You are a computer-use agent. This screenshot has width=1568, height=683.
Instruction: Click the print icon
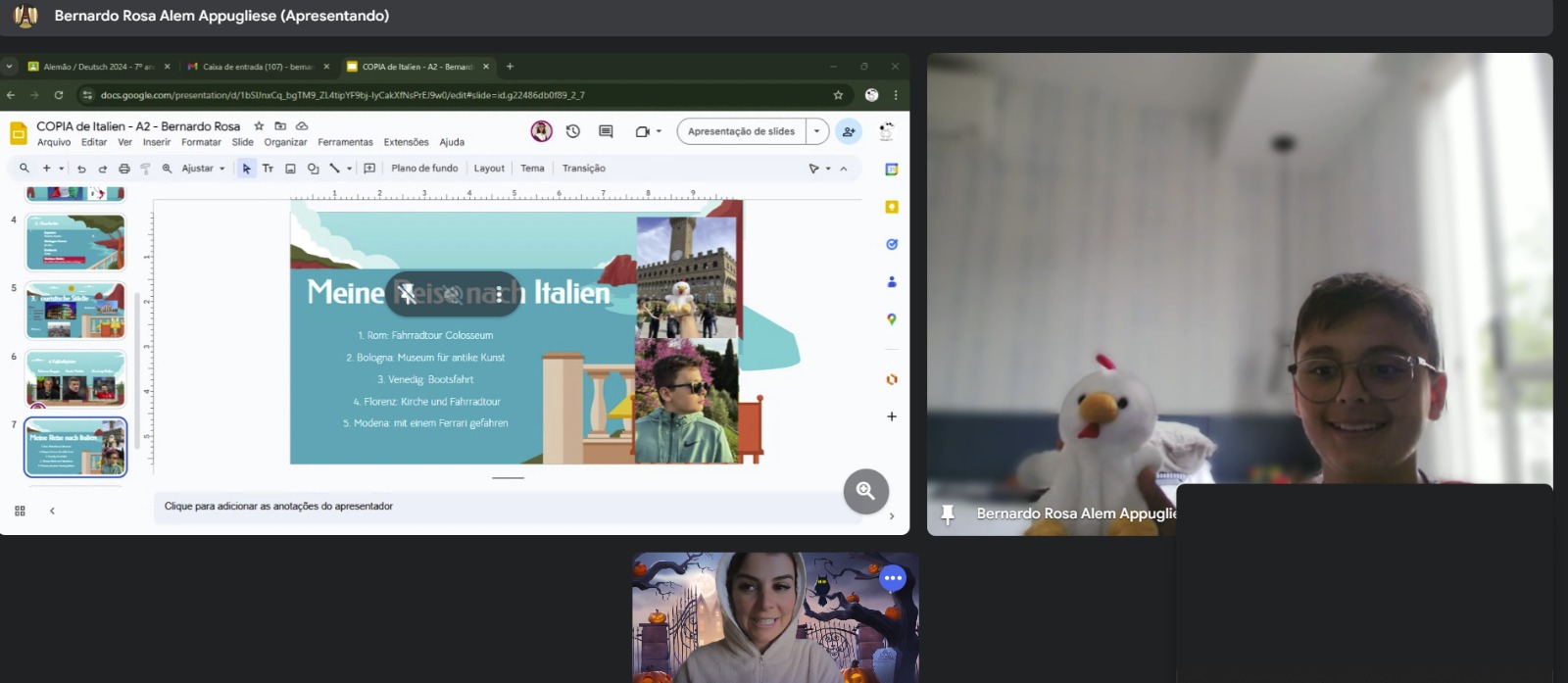point(123,169)
